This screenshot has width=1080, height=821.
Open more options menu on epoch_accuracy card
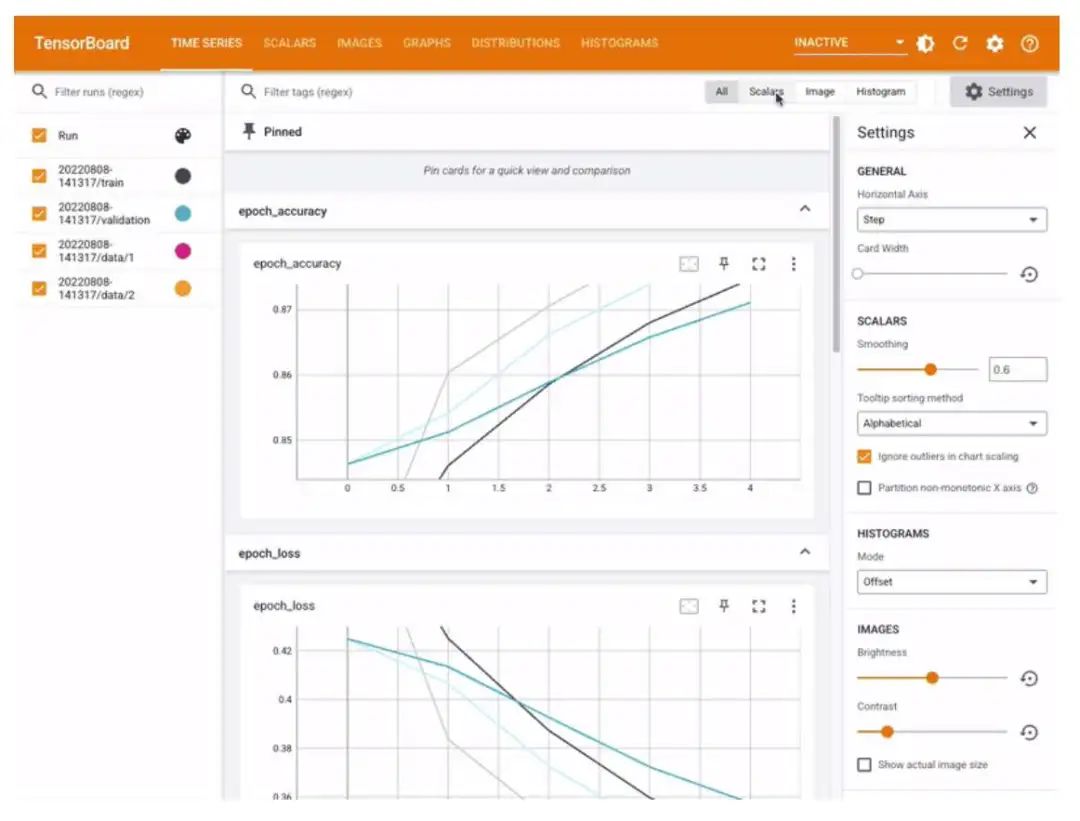tap(793, 264)
